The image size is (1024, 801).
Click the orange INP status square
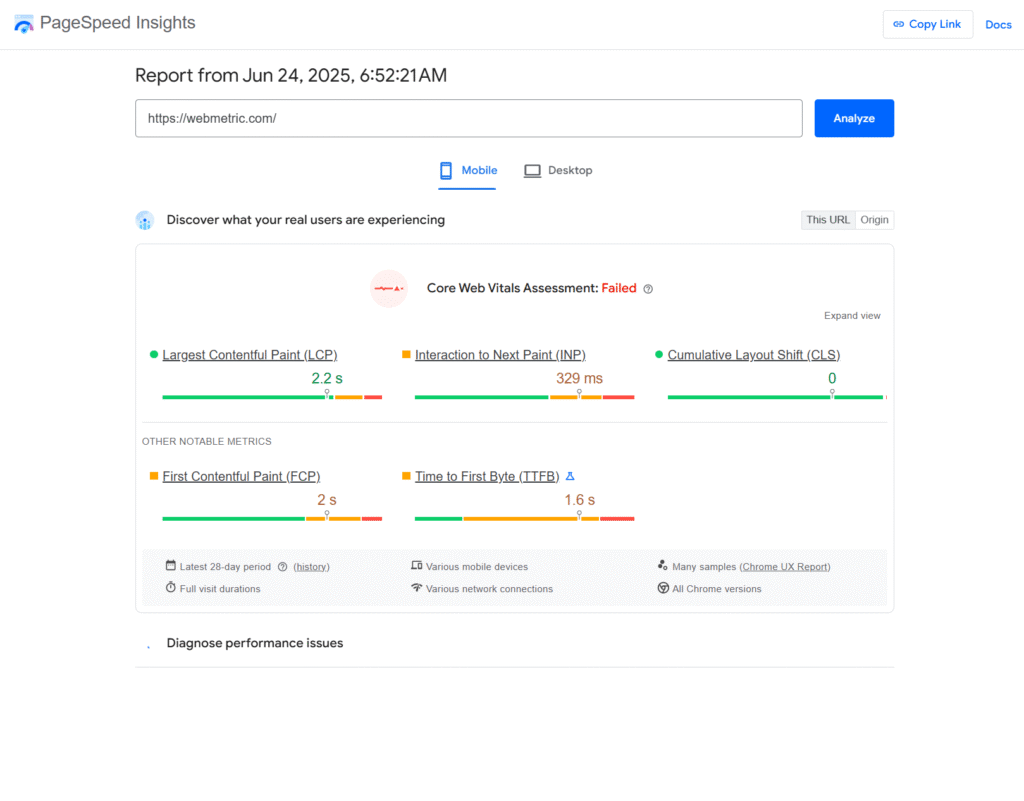tap(406, 354)
